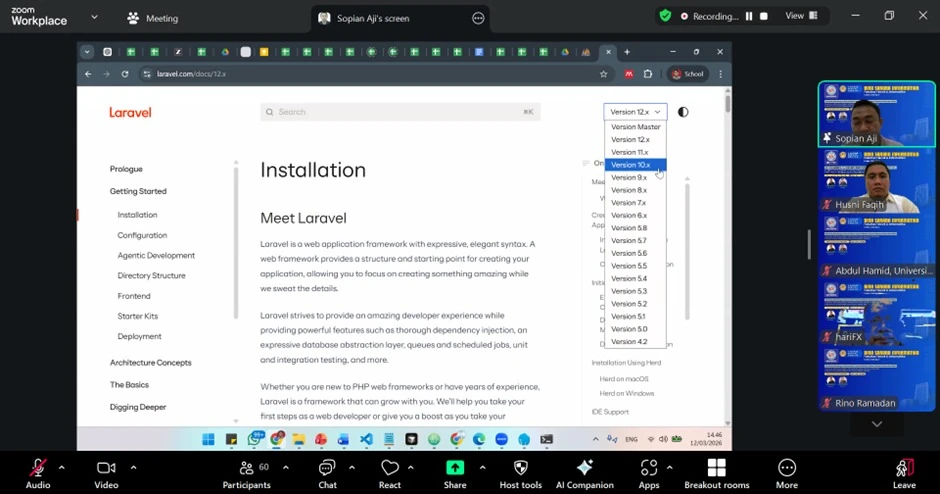
Task: Open the Zoom Workplace dropdown arrow
Action: [94, 17]
